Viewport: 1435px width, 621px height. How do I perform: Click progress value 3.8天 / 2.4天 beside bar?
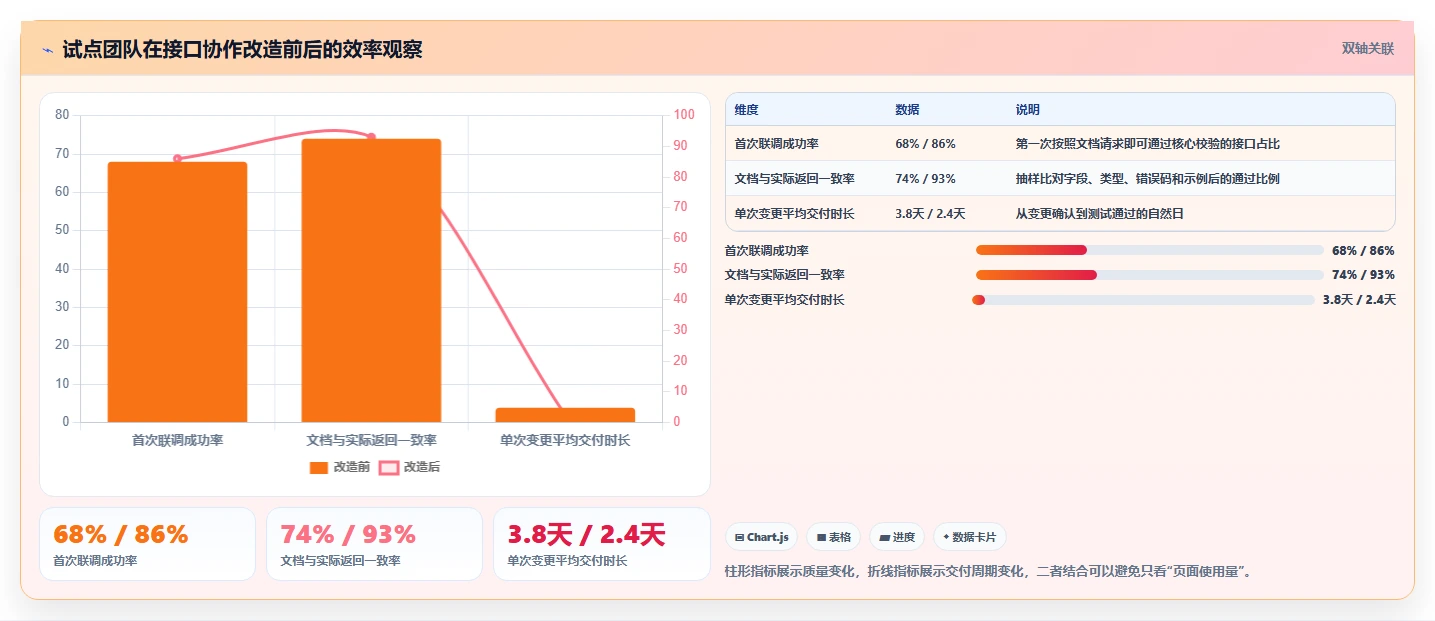(x=1359, y=300)
